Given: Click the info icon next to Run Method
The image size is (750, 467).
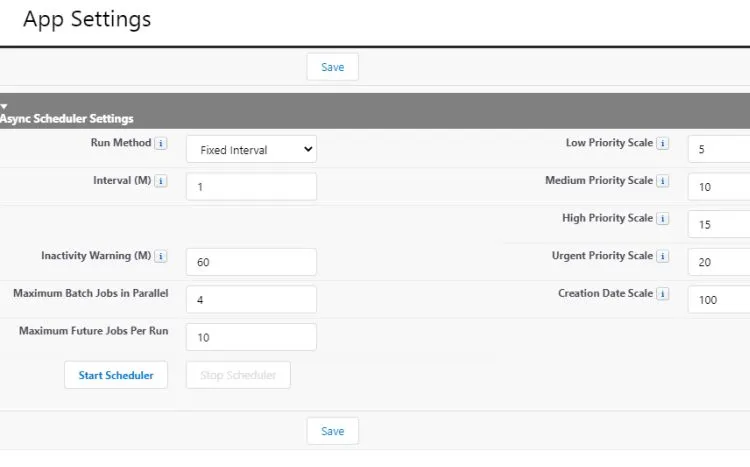Looking at the screenshot, I should [x=161, y=143].
